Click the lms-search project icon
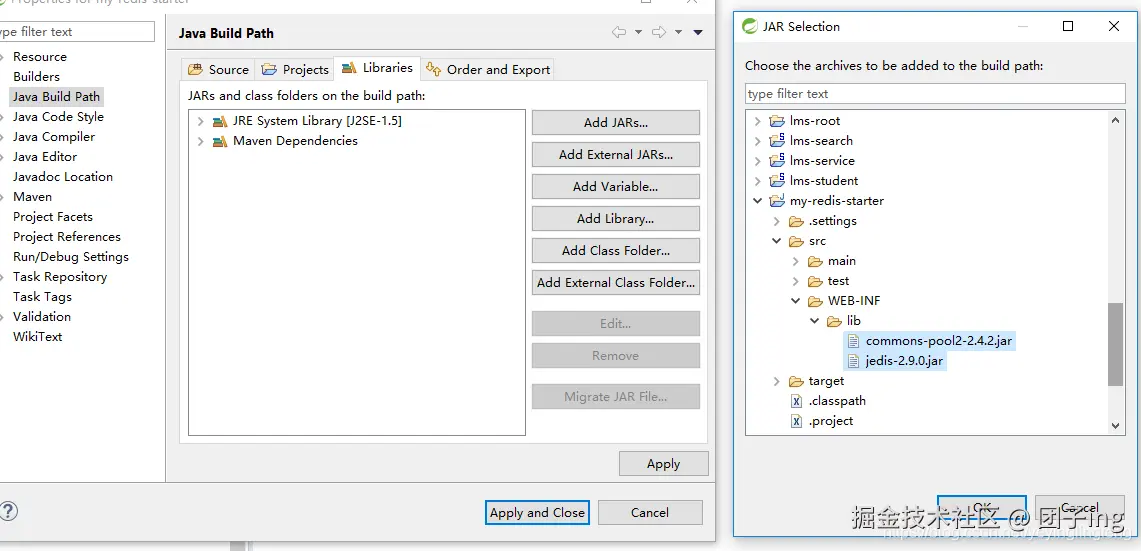 coord(777,141)
